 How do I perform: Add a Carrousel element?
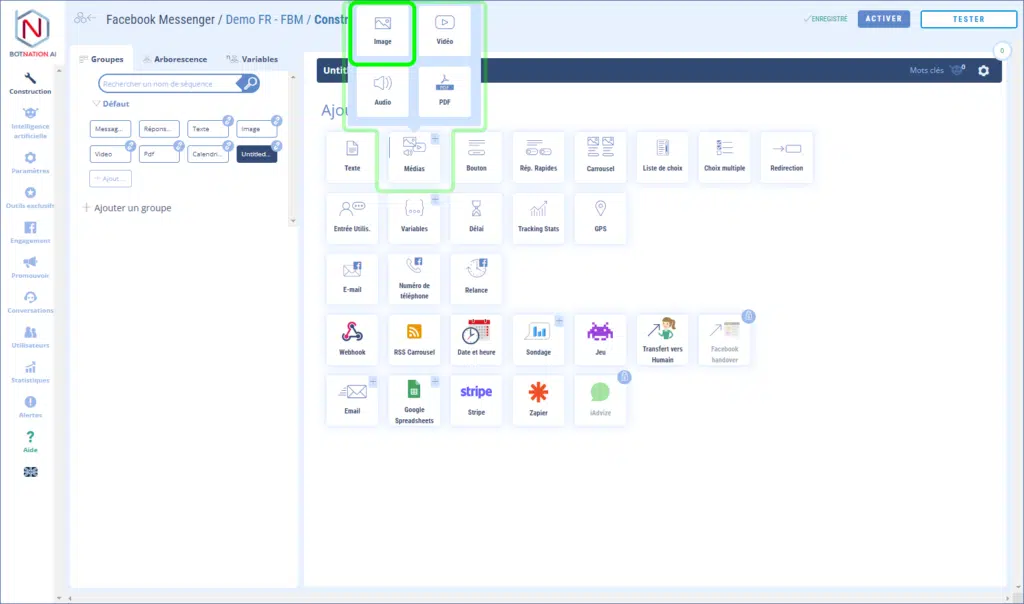point(600,157)
